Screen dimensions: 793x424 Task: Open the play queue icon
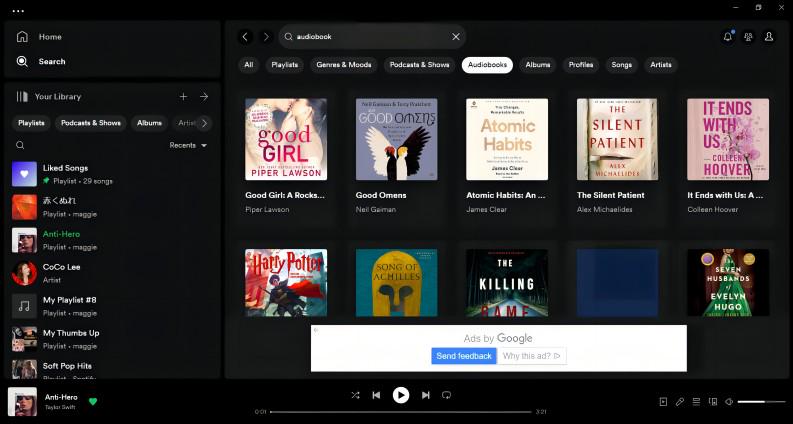click(696, 402)
